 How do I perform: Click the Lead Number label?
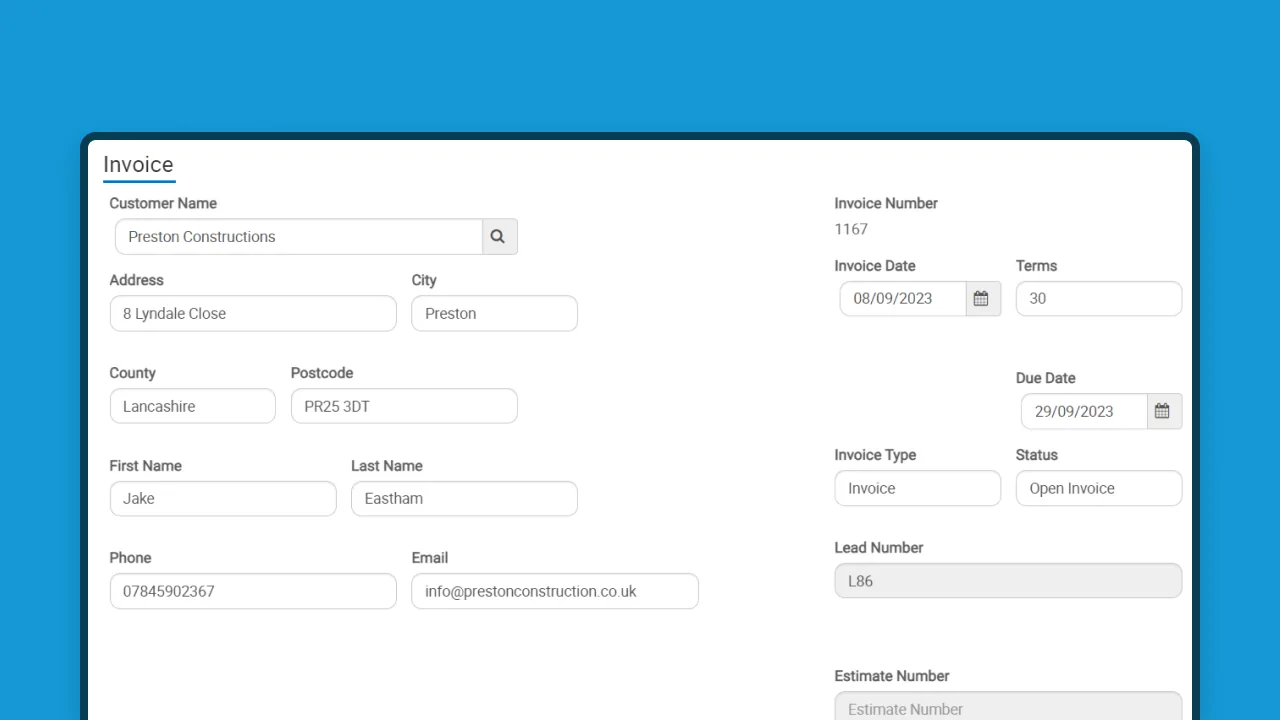pyautogui.click(x=879, y=548)
